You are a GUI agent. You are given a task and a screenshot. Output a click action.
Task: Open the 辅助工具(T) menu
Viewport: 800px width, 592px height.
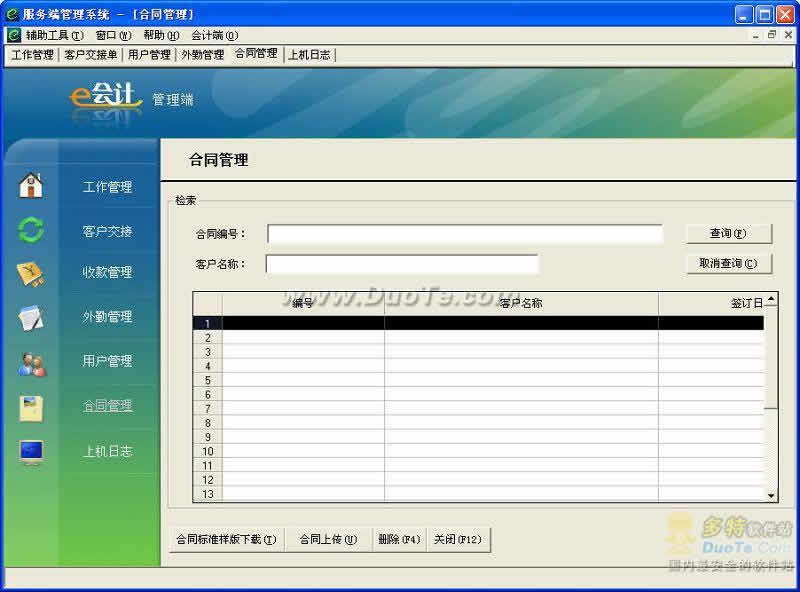coord(55,35)
